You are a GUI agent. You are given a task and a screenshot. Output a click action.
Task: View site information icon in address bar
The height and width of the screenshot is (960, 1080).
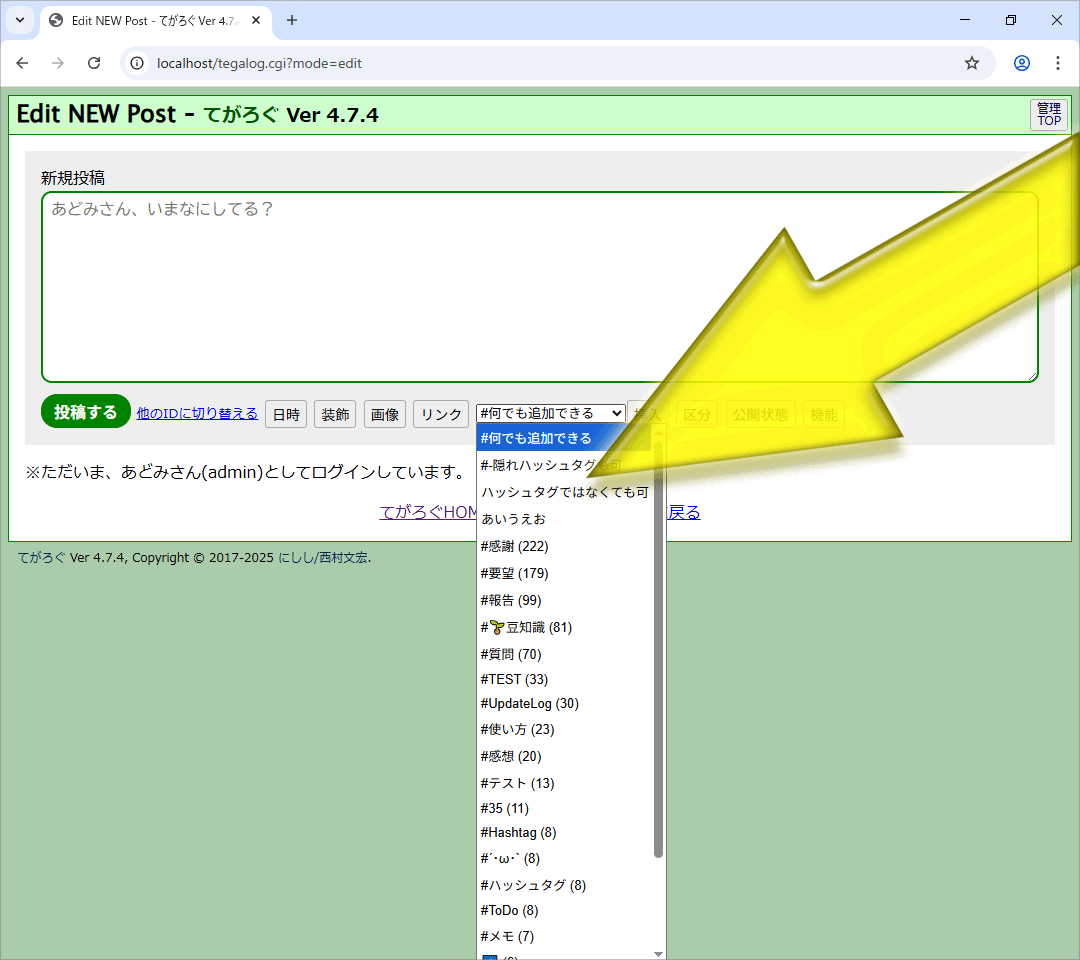[138, 63]
